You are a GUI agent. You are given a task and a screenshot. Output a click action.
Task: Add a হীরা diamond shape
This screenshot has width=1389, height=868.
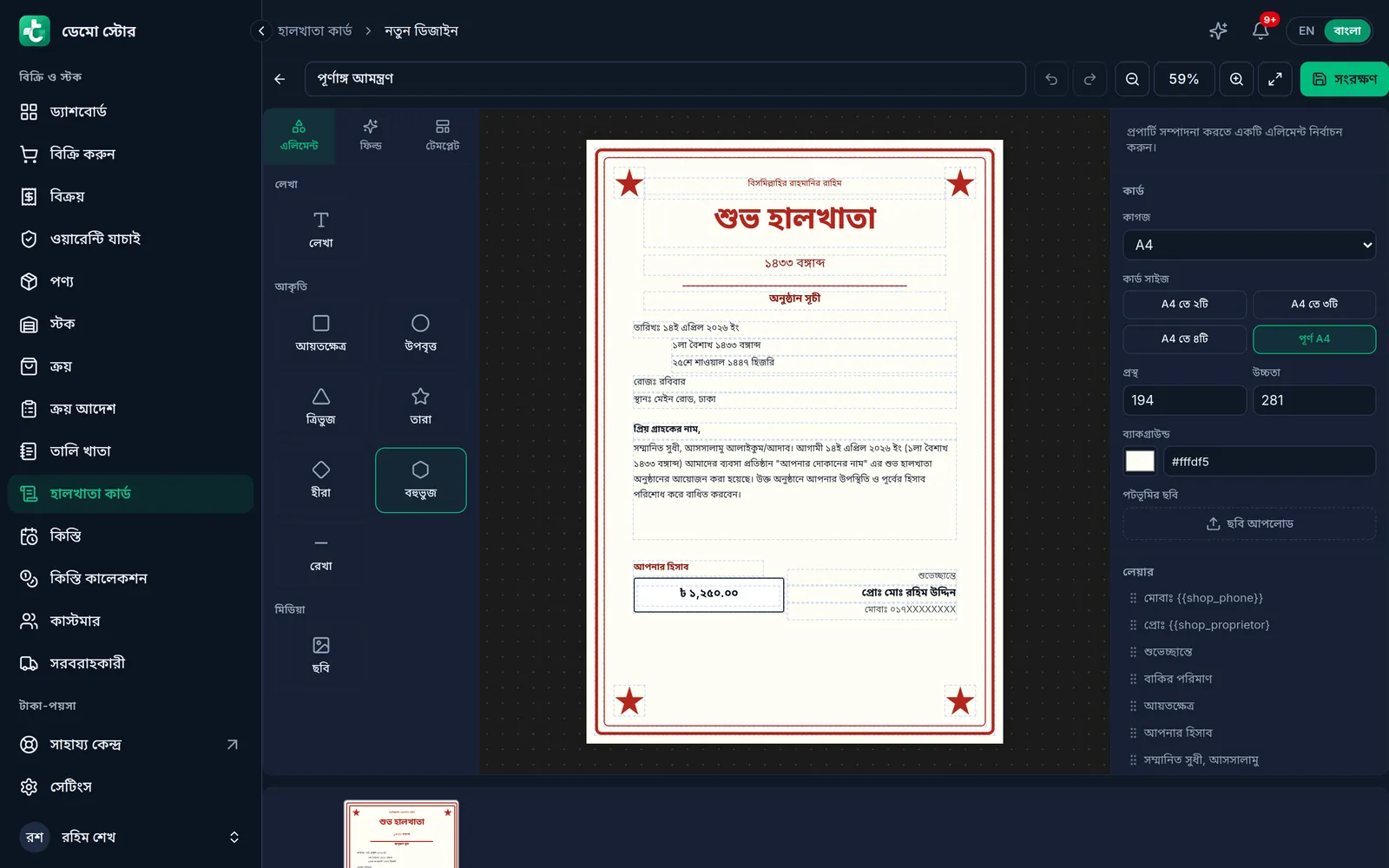coord(321,480)
